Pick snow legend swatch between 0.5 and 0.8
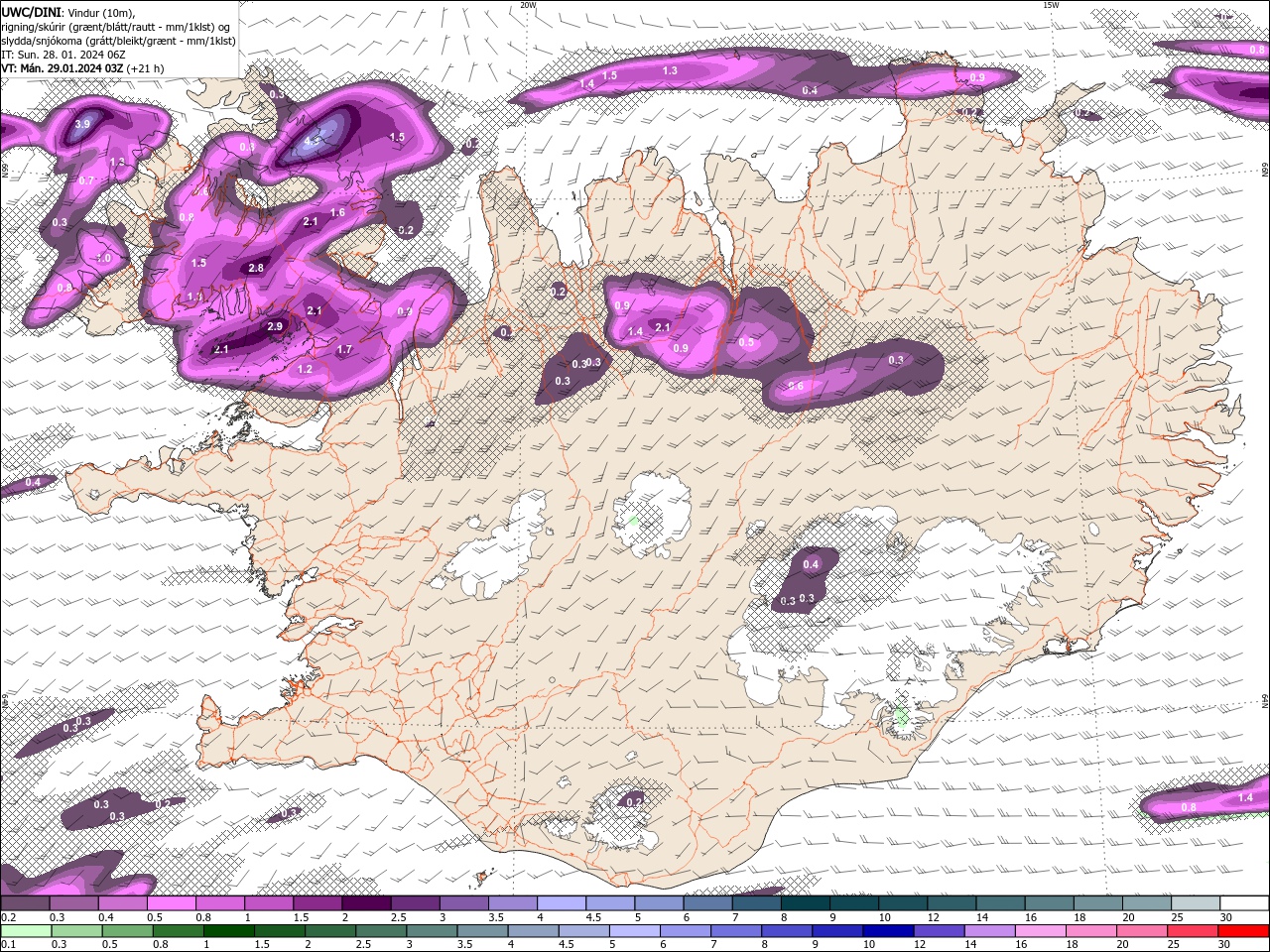This screenshot has width=1270, height=952. [x=171, y=903]
